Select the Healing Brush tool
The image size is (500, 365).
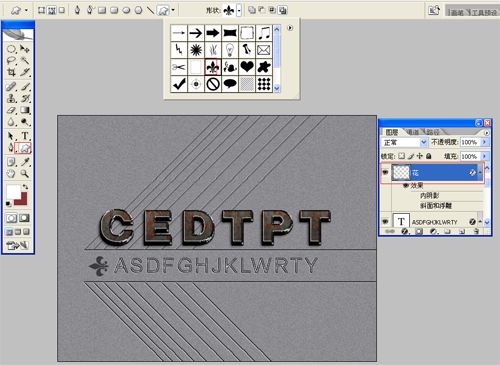tap(11, 87)
